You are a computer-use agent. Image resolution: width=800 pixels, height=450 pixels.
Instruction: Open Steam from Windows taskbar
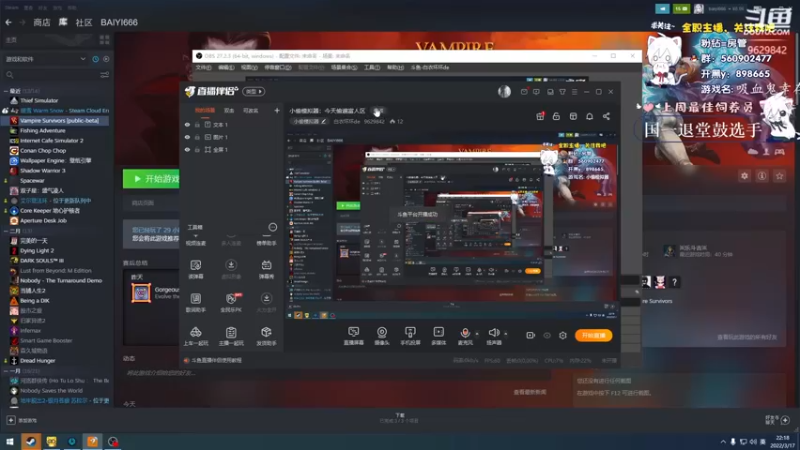[31, 441]
